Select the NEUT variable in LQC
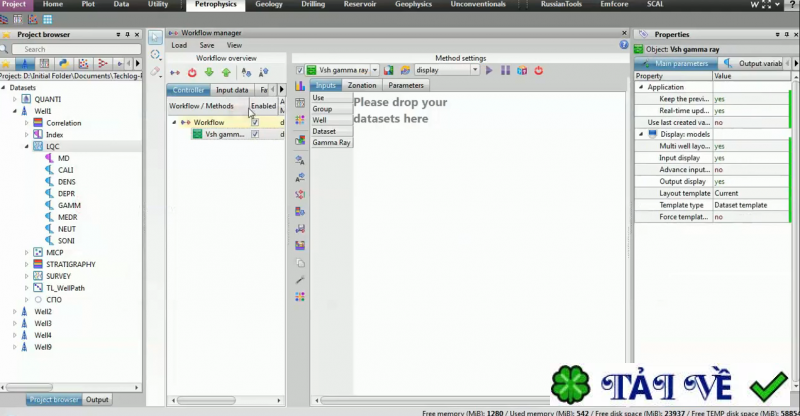 67,229
